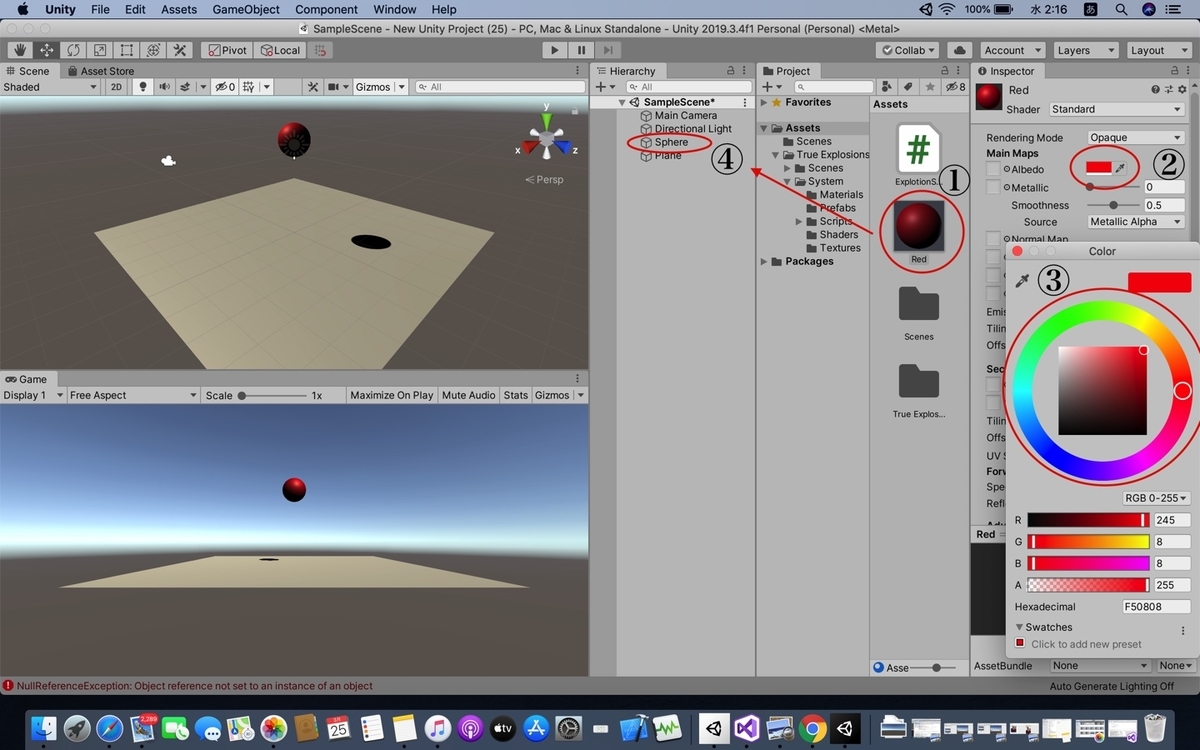Toggle Maximize On Play

(x=392, y=395)
